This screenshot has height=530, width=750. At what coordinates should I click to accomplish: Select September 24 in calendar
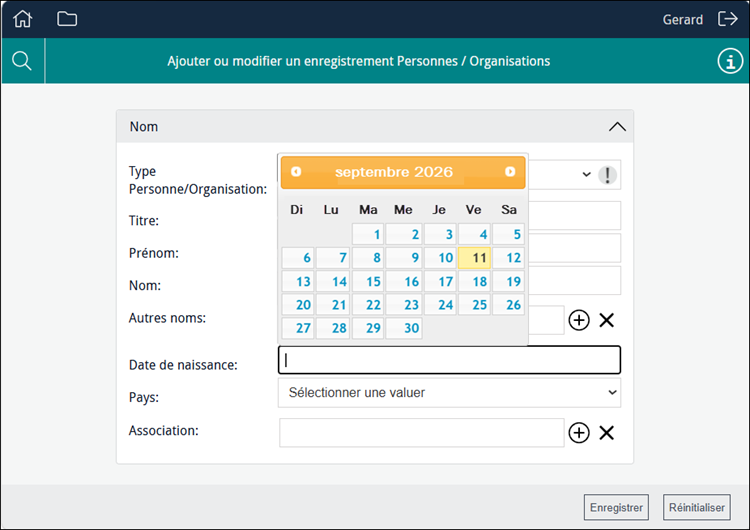tap(440, 305)
